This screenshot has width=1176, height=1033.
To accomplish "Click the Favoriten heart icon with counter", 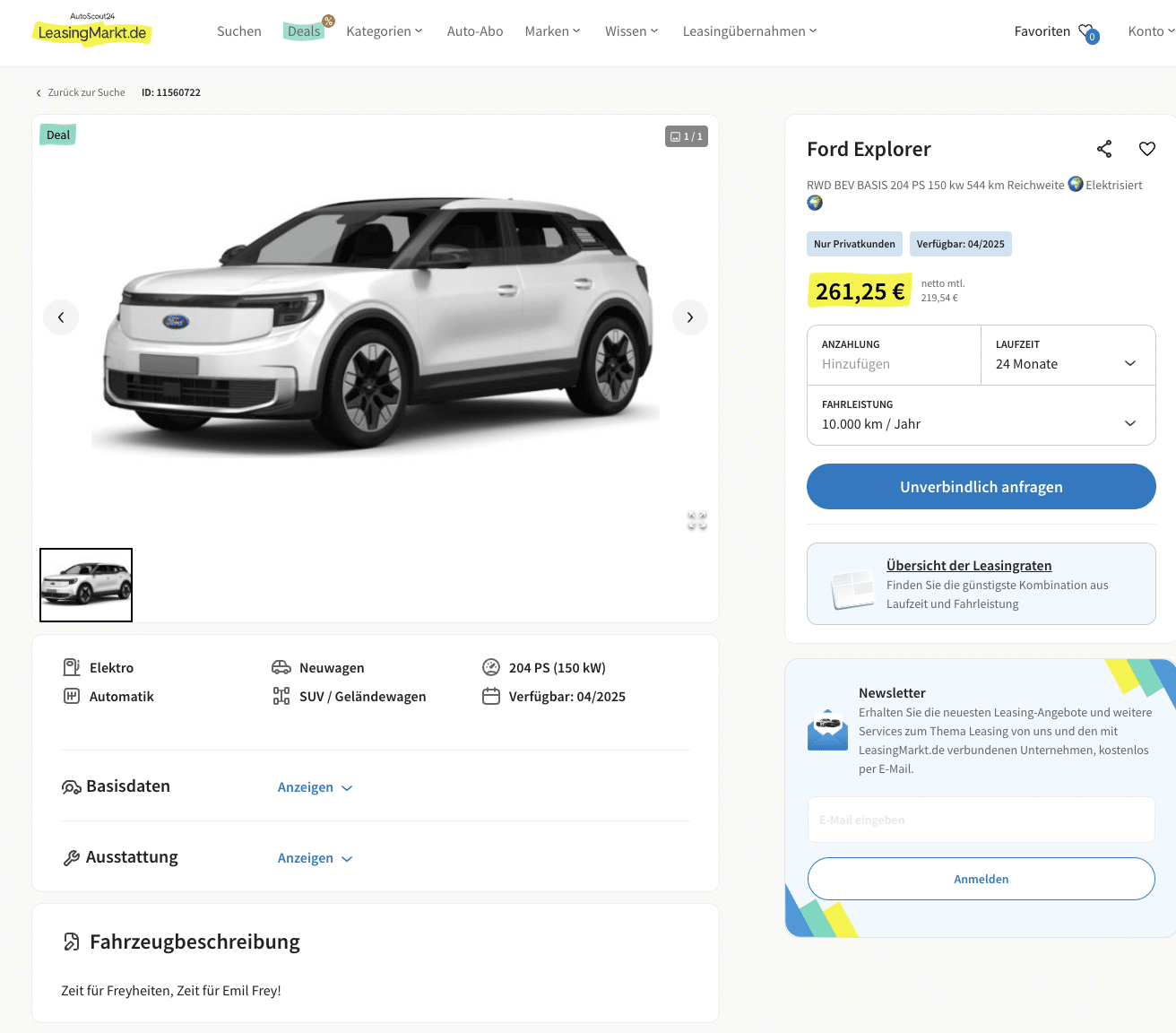I will click(x=1088, y=32).
